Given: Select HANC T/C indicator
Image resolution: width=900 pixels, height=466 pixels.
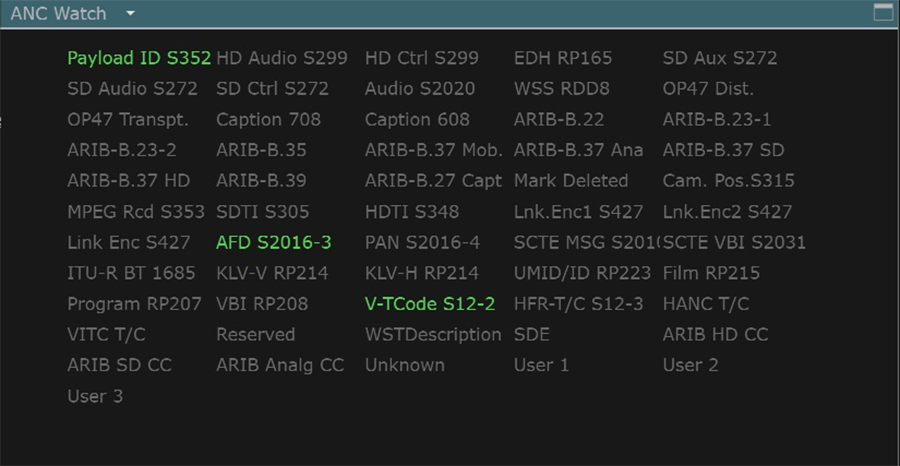Looking at the screenshot, I should 706,304.
